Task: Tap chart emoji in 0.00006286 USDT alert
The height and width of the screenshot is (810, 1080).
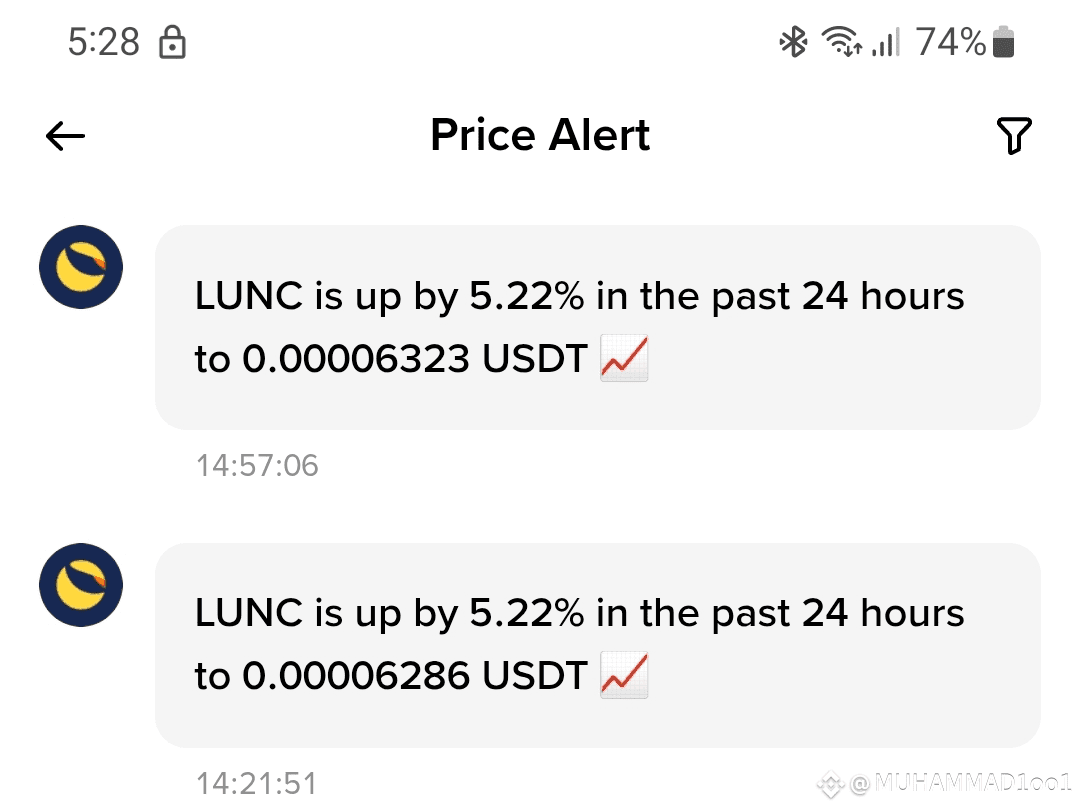Action: click(624, 675)
